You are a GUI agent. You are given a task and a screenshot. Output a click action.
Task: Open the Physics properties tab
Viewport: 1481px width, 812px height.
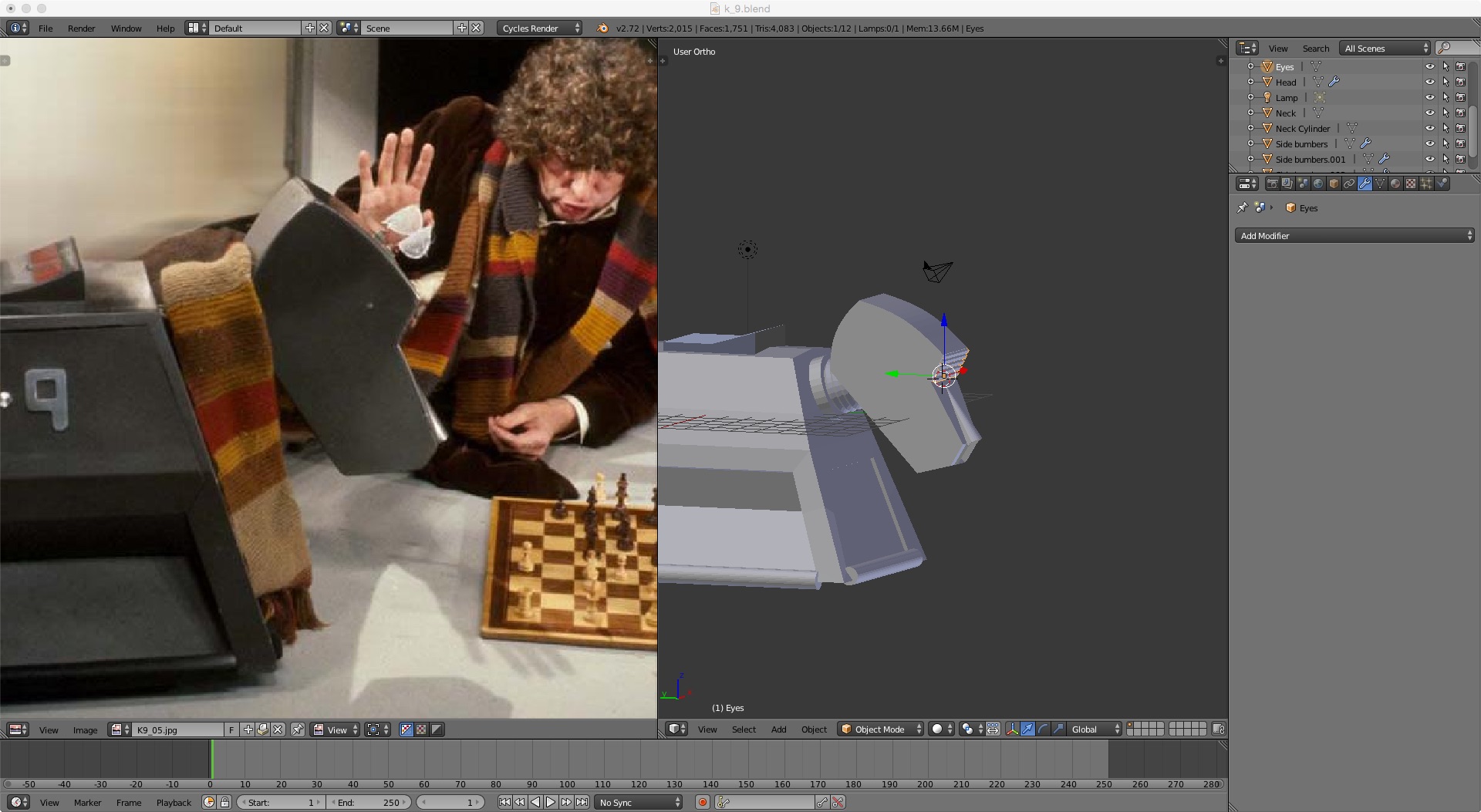(1442, 184)
